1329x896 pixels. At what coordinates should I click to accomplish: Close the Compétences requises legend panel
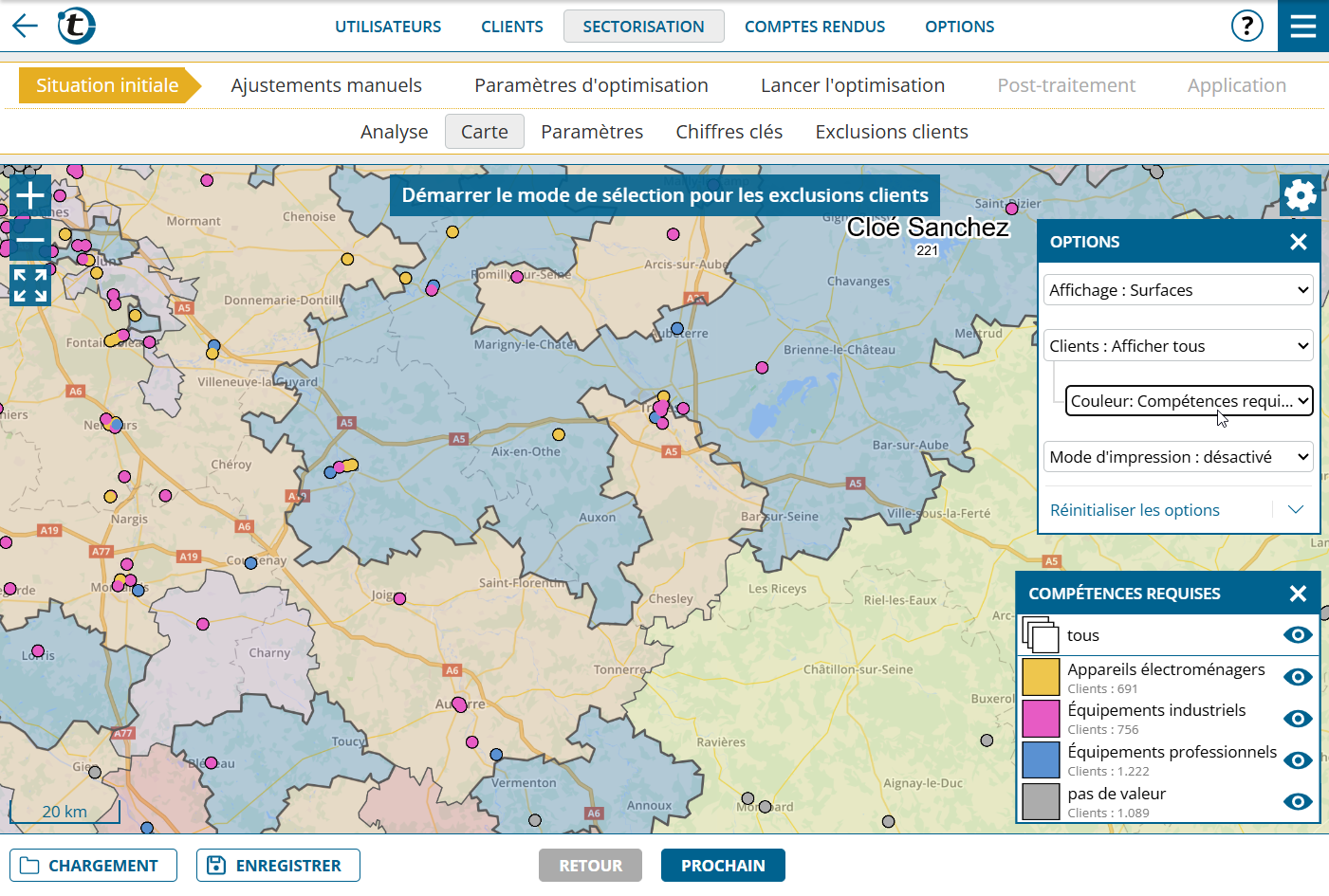click(1298, 594)
